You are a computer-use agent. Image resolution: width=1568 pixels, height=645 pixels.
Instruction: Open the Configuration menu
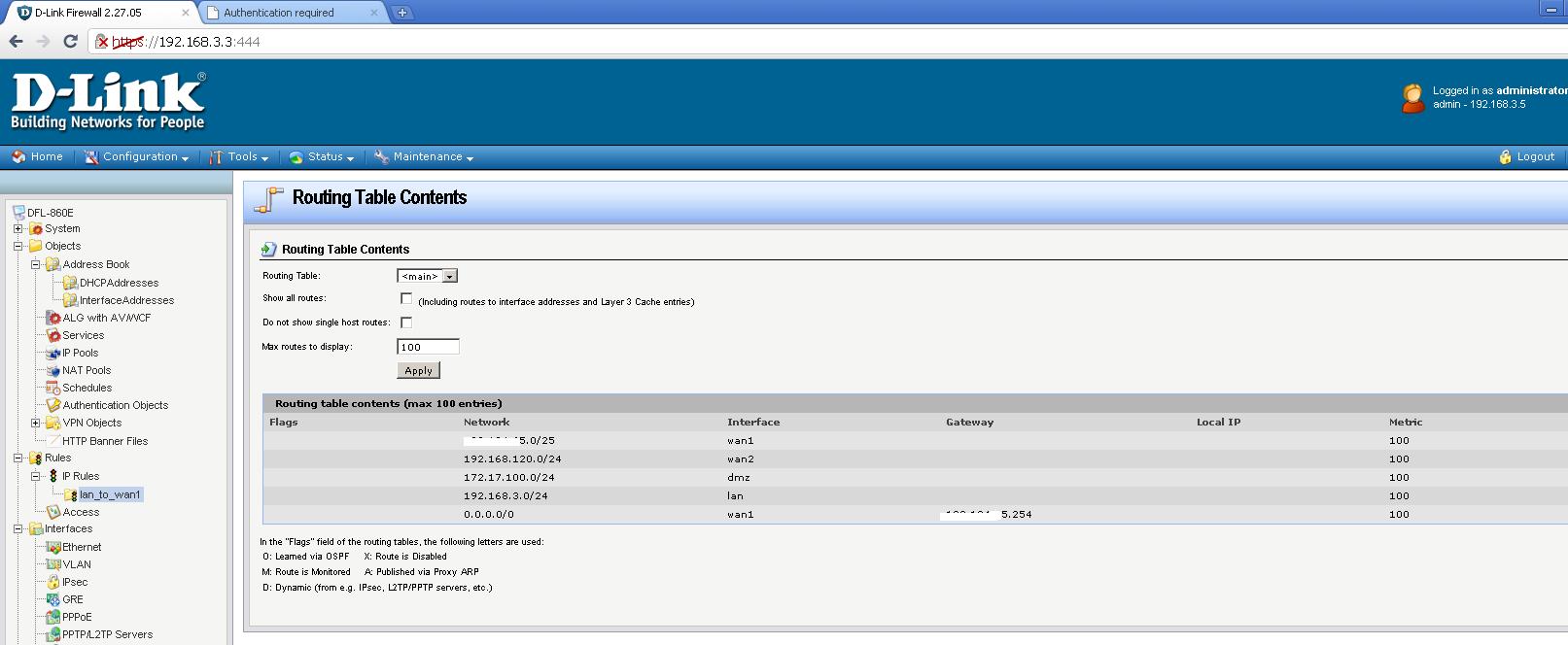[136, 156]
